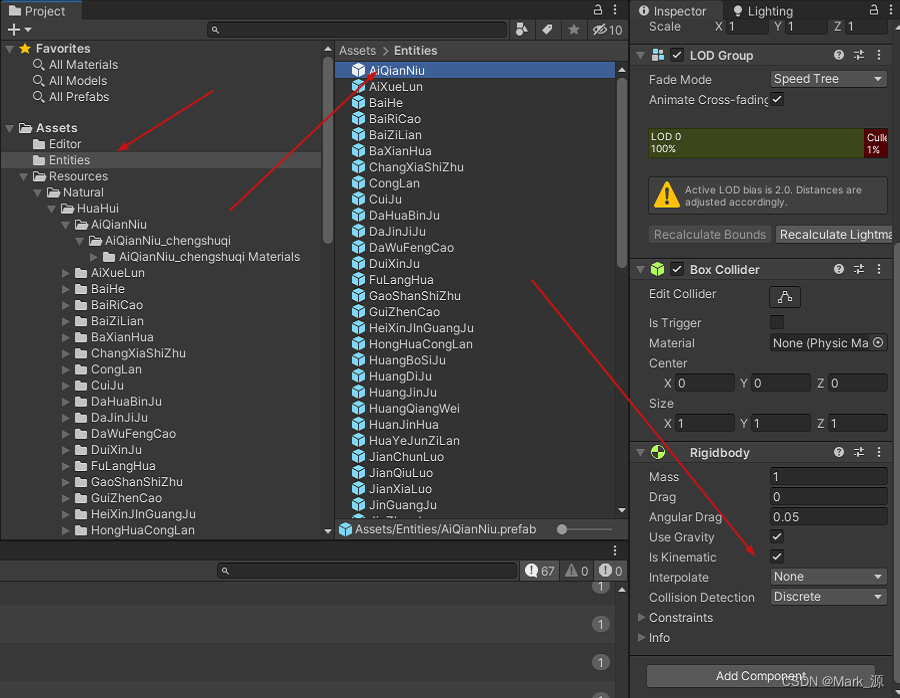Open the Fade Mode Speed Tree dropdown
Image resolution: width=900 pixels, height=698 pixels.
828,79
